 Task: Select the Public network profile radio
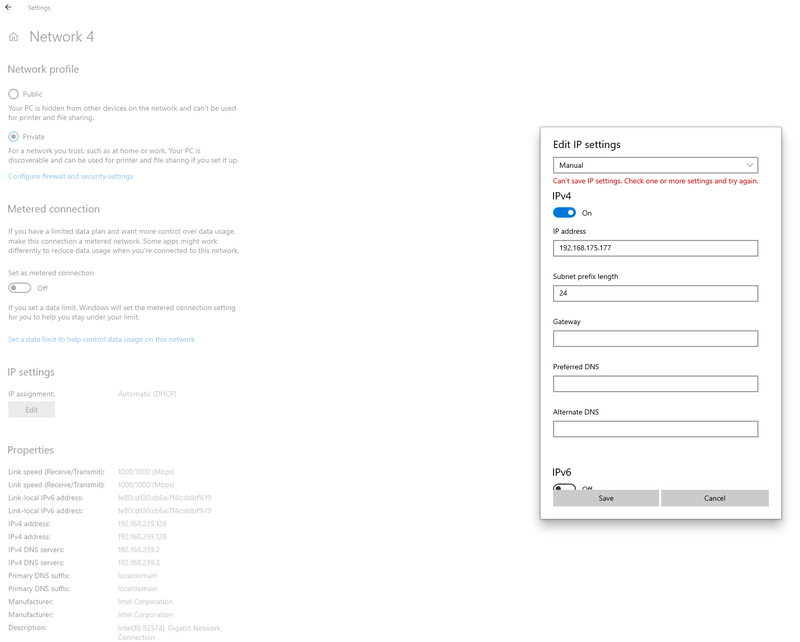[14, 94]
